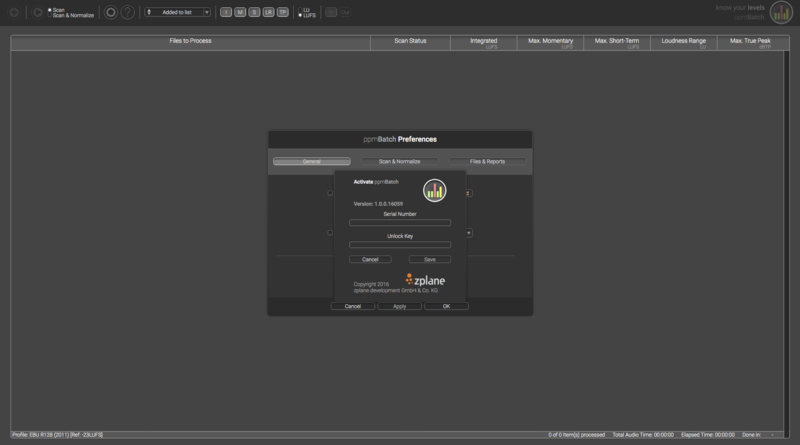Click the 'Total Audio Time: 00:00:00' status
The image size is (800, 445).
(x=643, y=435)
